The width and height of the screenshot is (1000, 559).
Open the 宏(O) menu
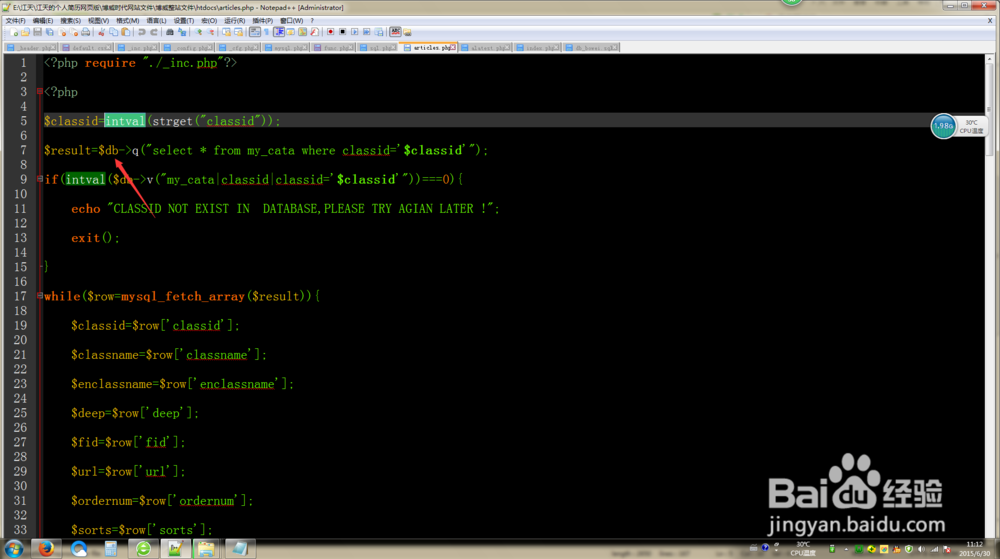[209, 20]
